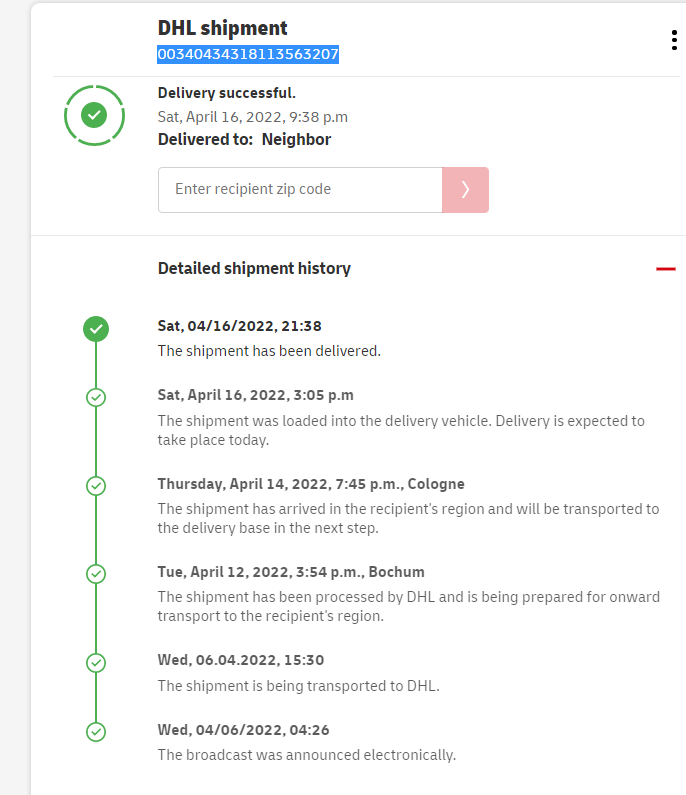Click the Delivery successful status text
The height and width of the screenshot is (795, 686).
tap(227, 93)
